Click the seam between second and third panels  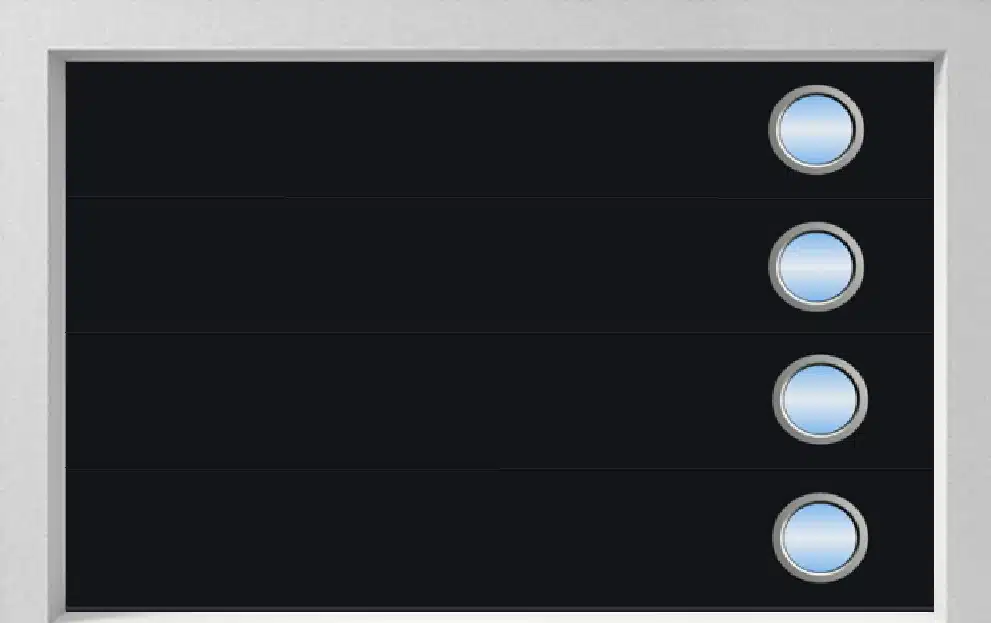click(x=499, y=333)
